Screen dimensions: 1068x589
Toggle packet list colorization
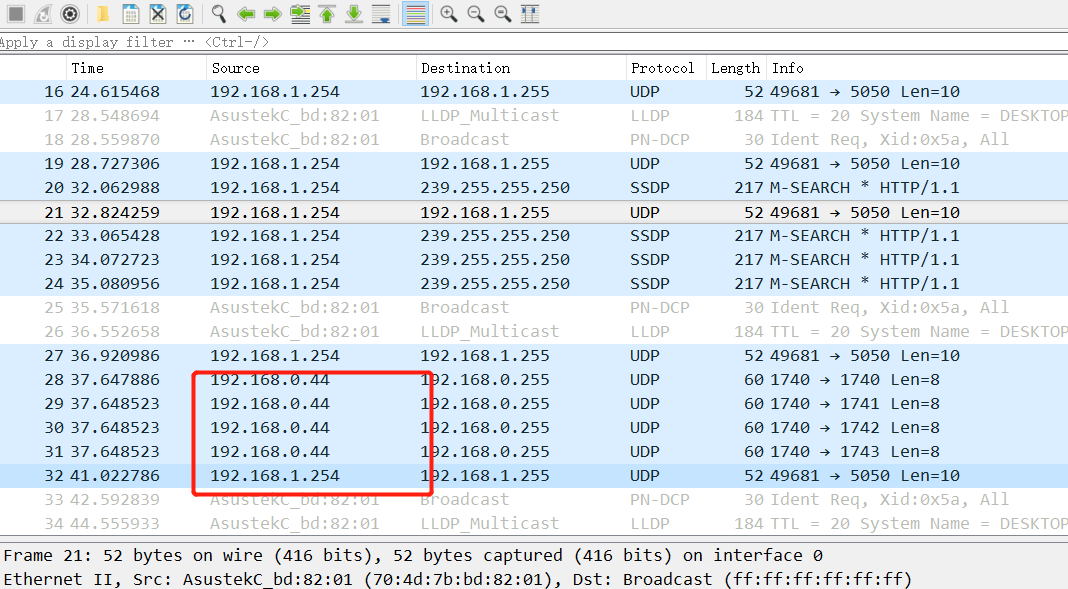click(415, 14)
